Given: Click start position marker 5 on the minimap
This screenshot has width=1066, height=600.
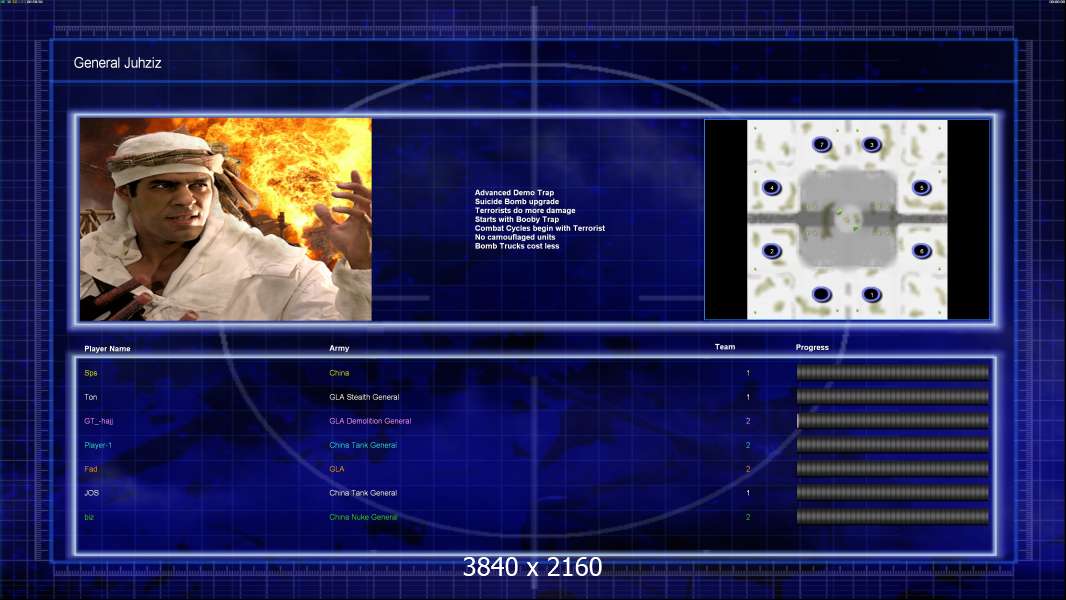Looking at the screenshot, I should tap(922, 188).
